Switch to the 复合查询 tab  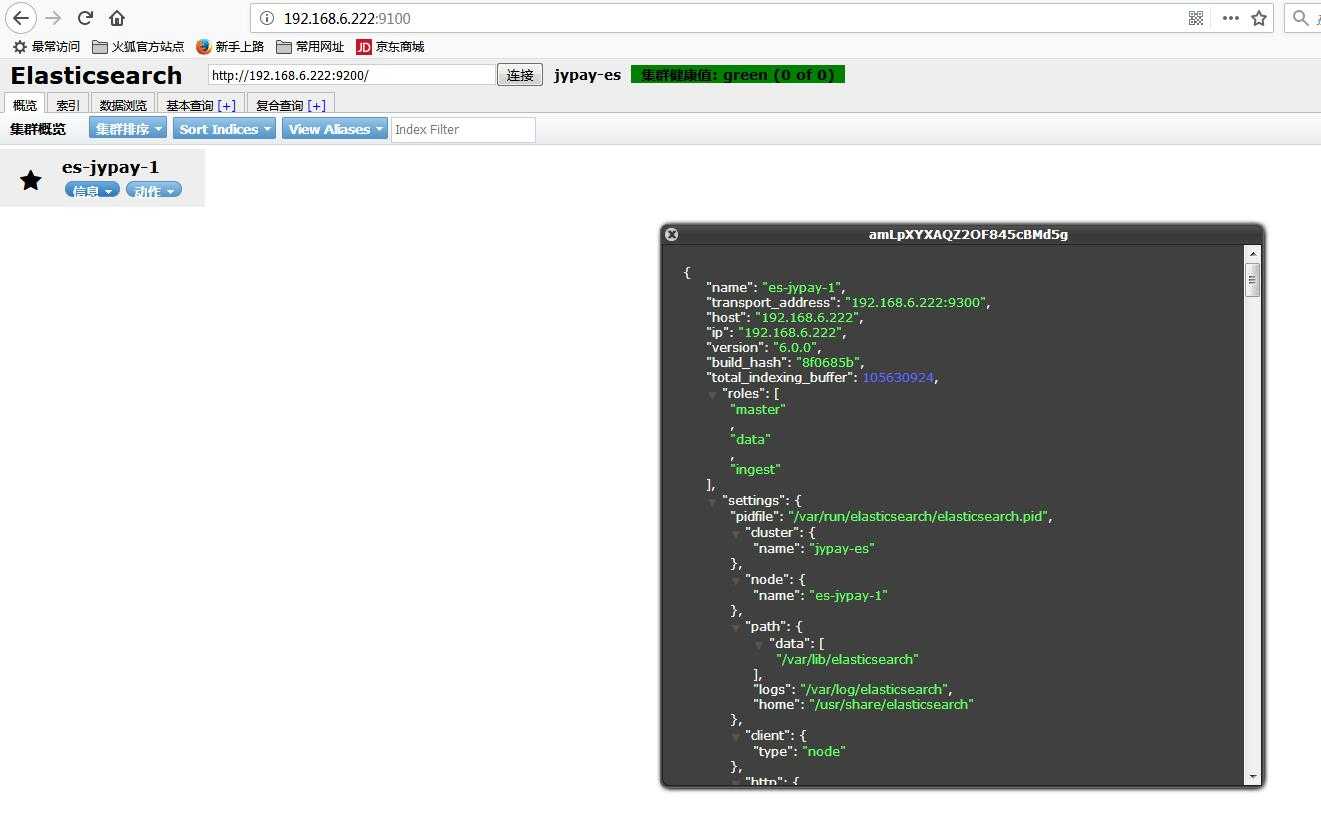pos(280,105)
